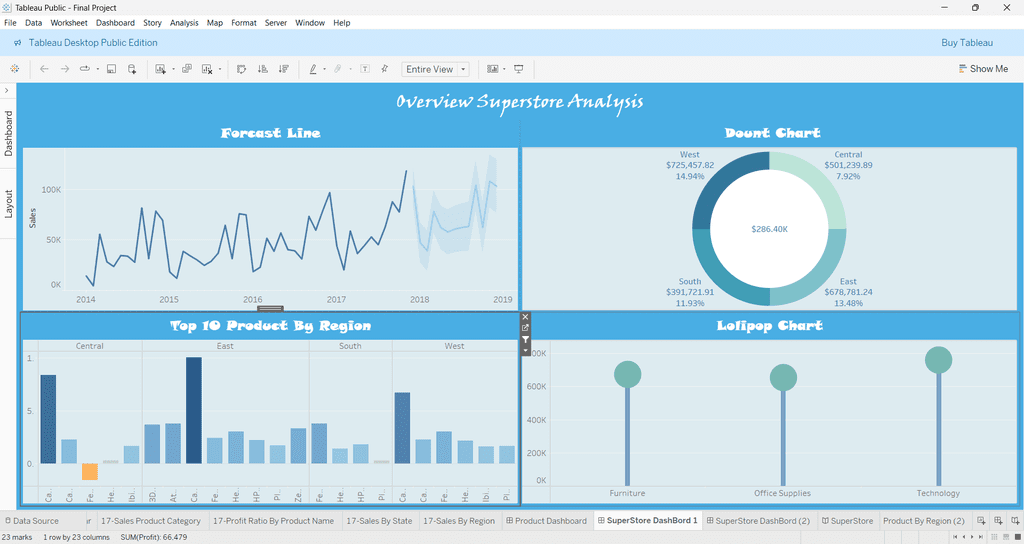The height and width of the screenshot is (544, 1024).
Task: Open the Map menu
Action: pyautogui.click(x=215, y=23)
